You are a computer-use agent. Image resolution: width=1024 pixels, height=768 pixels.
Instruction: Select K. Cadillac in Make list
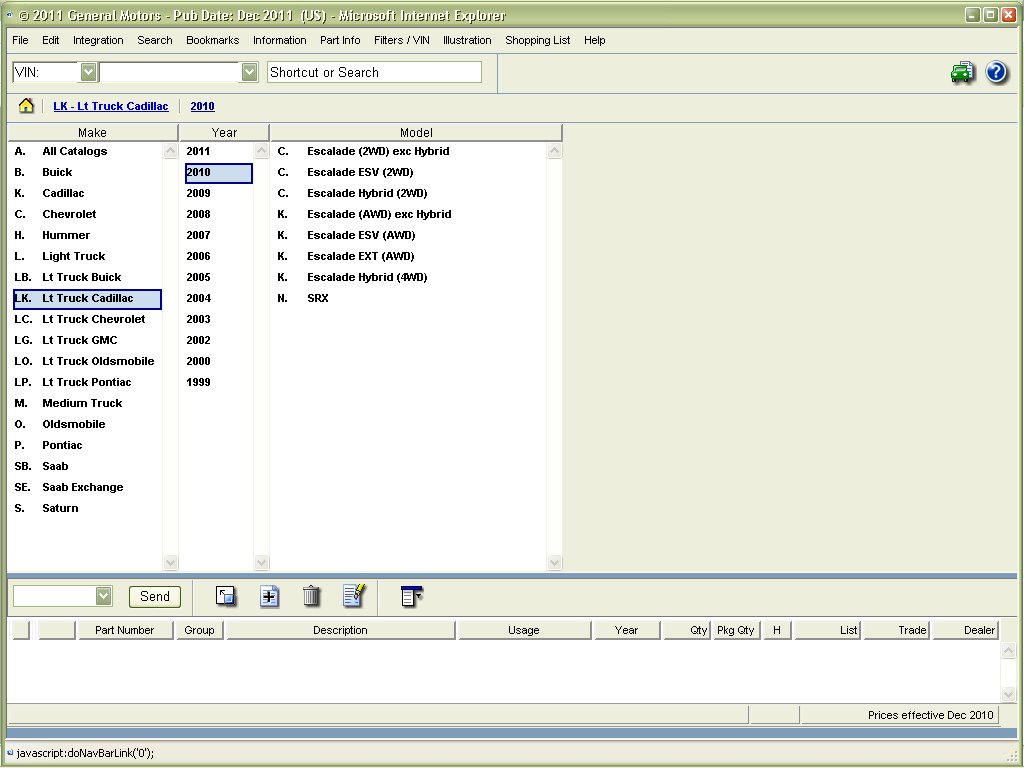click(87, 193)
